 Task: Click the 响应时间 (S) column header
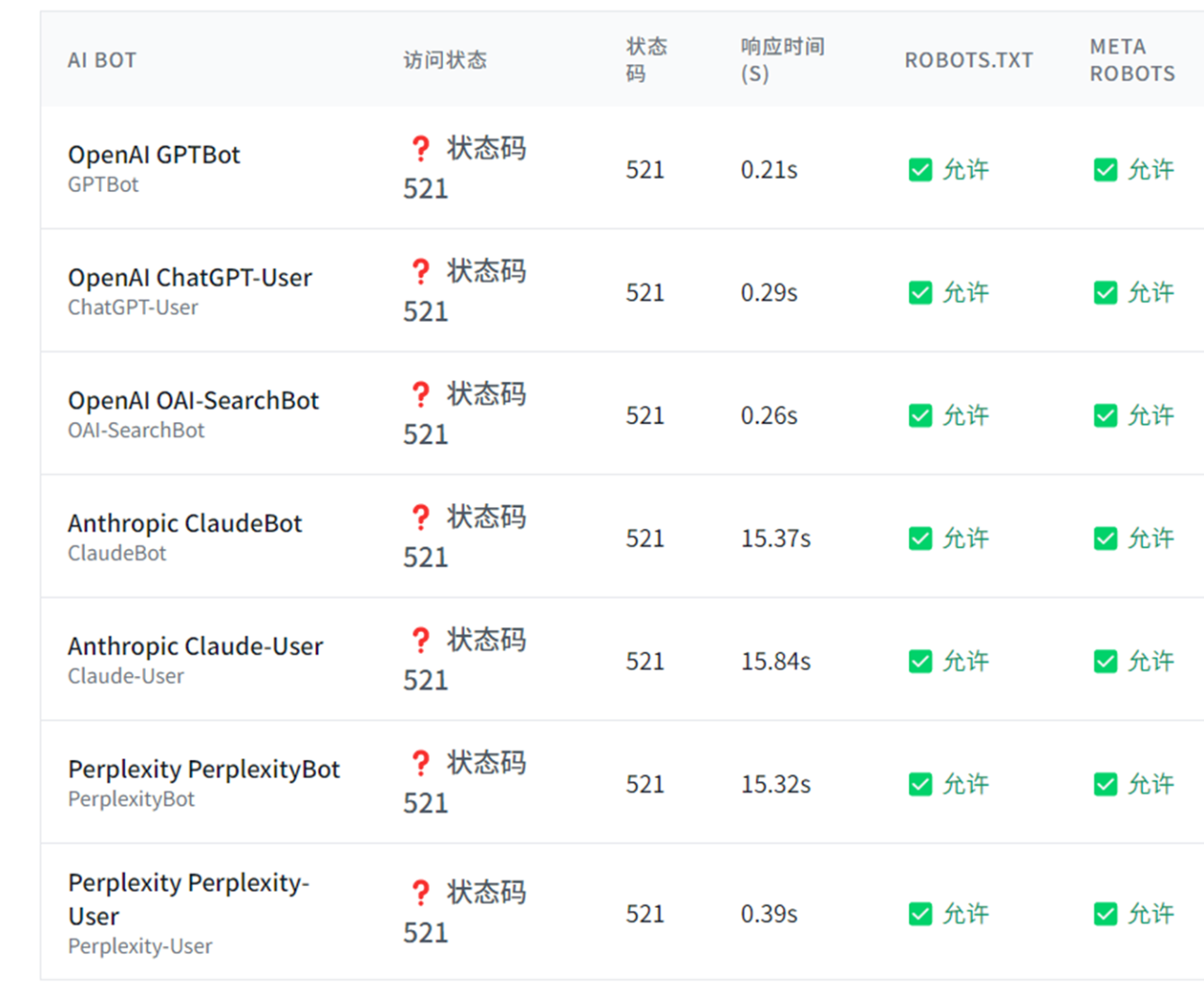(782, 60)
